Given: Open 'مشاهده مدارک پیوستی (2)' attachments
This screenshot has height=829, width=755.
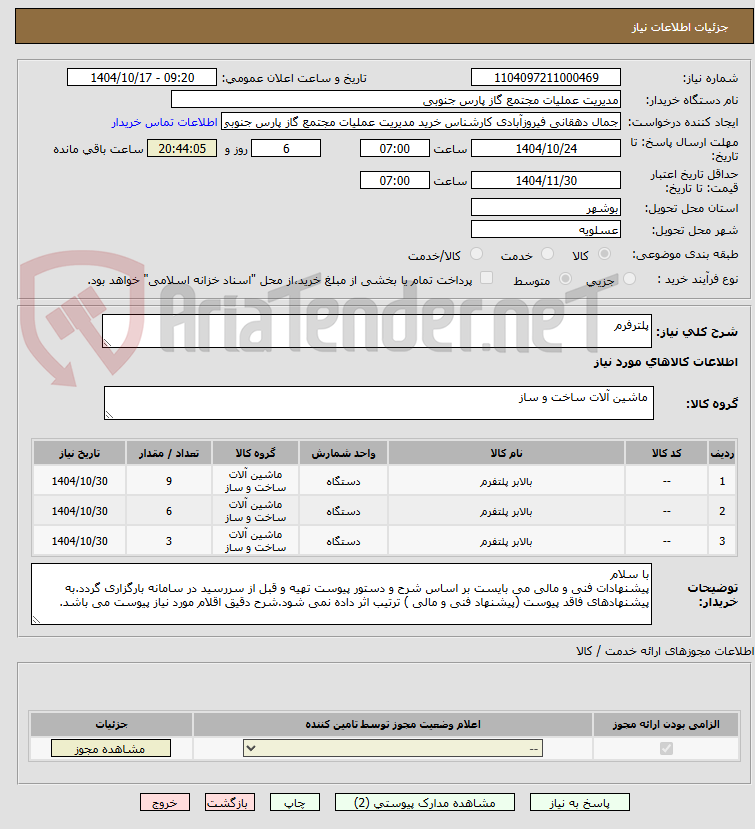Looking at the screenshot, I should click(x=425, y=802).
